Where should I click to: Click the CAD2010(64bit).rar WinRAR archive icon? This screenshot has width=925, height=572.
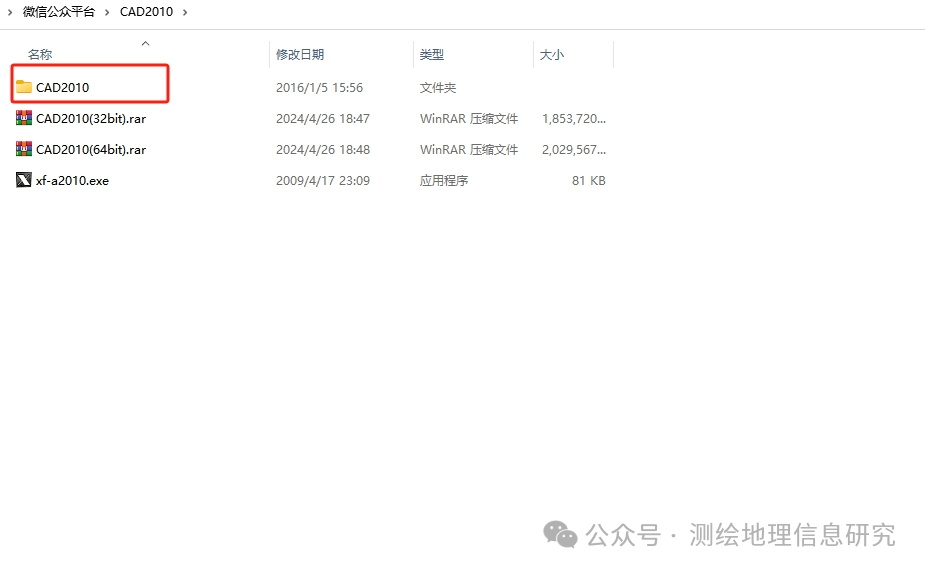[24, 149]
